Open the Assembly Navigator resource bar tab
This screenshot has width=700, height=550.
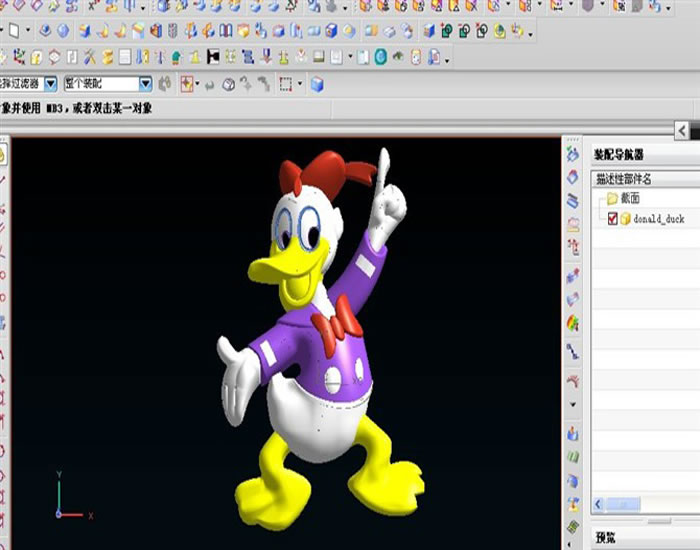(572, 153)
